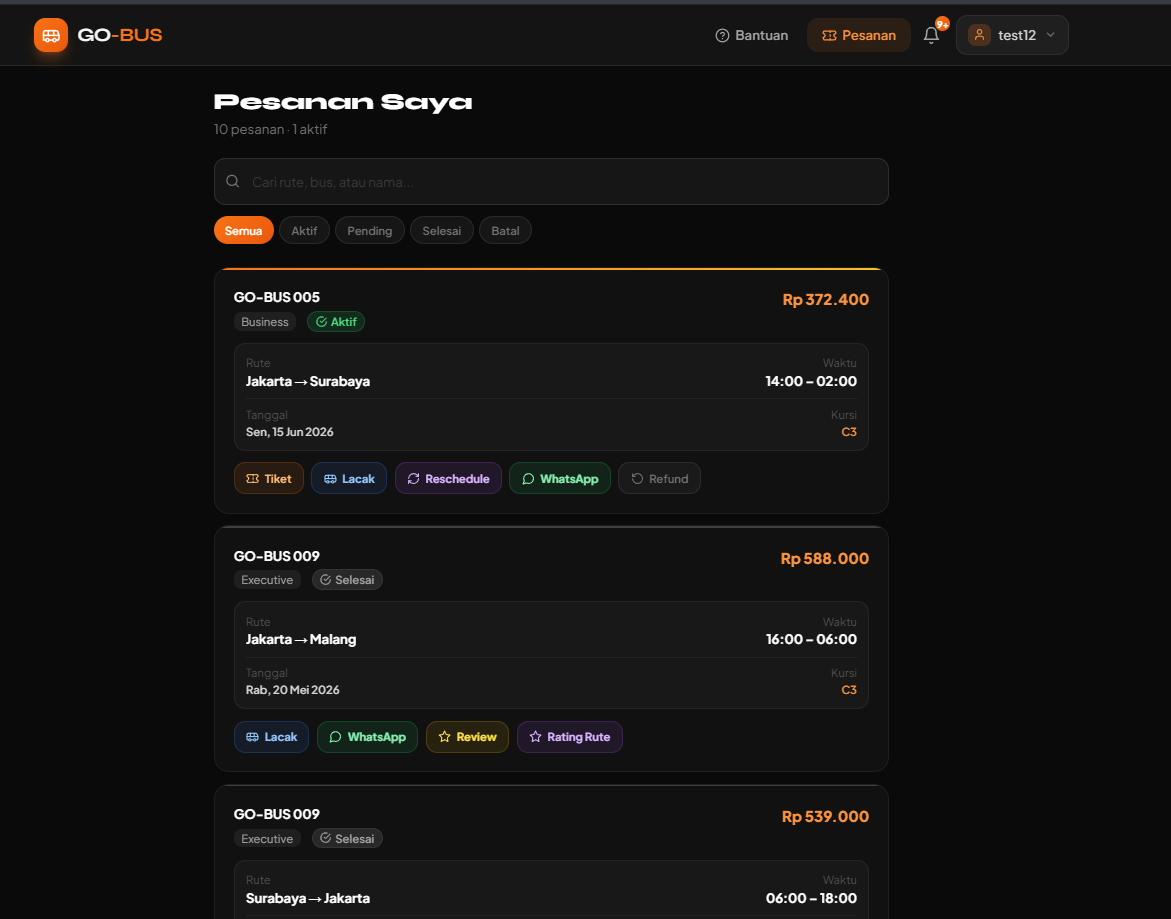The height and width of the screenshot is (919, 1171).
Task: Open the test12 account dropdown chevron
Action: tap(1051, 35)
